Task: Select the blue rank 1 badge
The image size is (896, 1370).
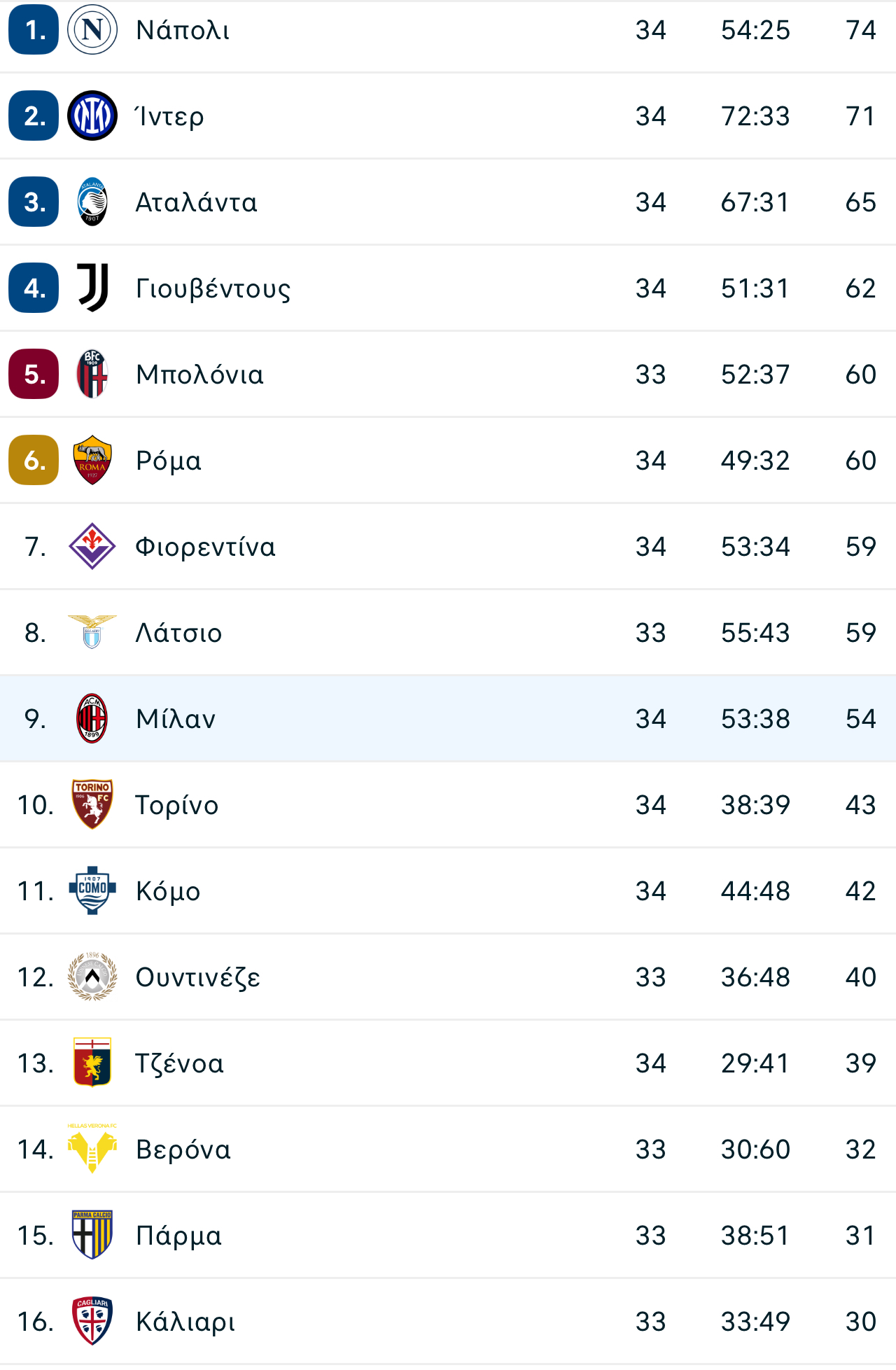Action: tap(34, 29)
